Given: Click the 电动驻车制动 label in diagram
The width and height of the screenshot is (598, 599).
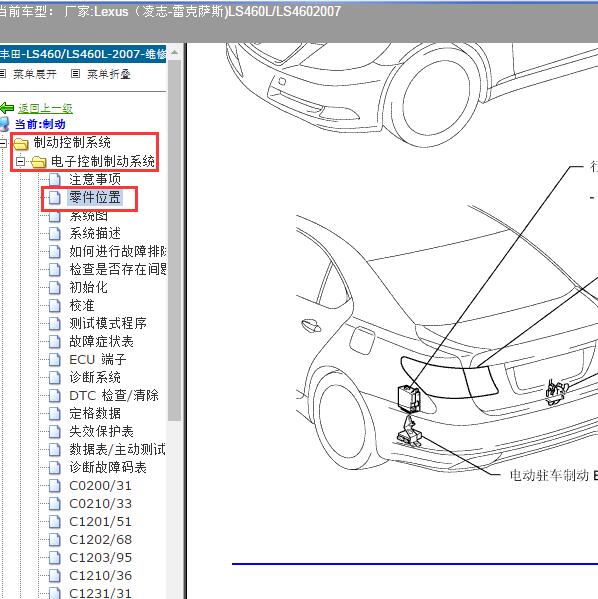Looking at the screenshot, I should [549, 475].
